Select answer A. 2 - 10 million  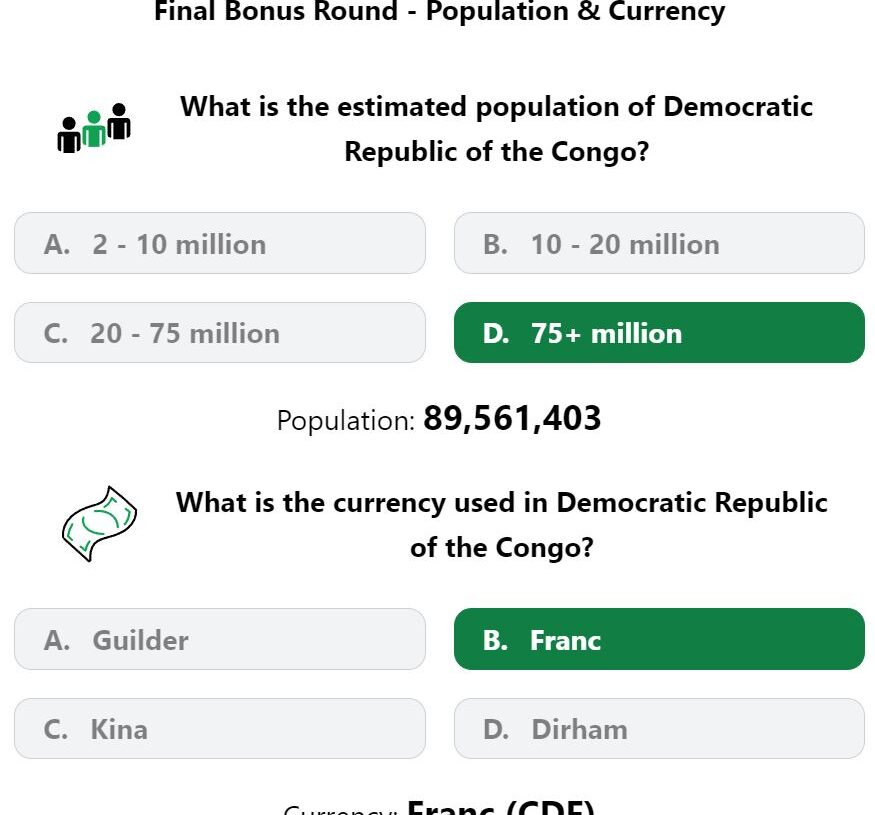pos(220,243)
